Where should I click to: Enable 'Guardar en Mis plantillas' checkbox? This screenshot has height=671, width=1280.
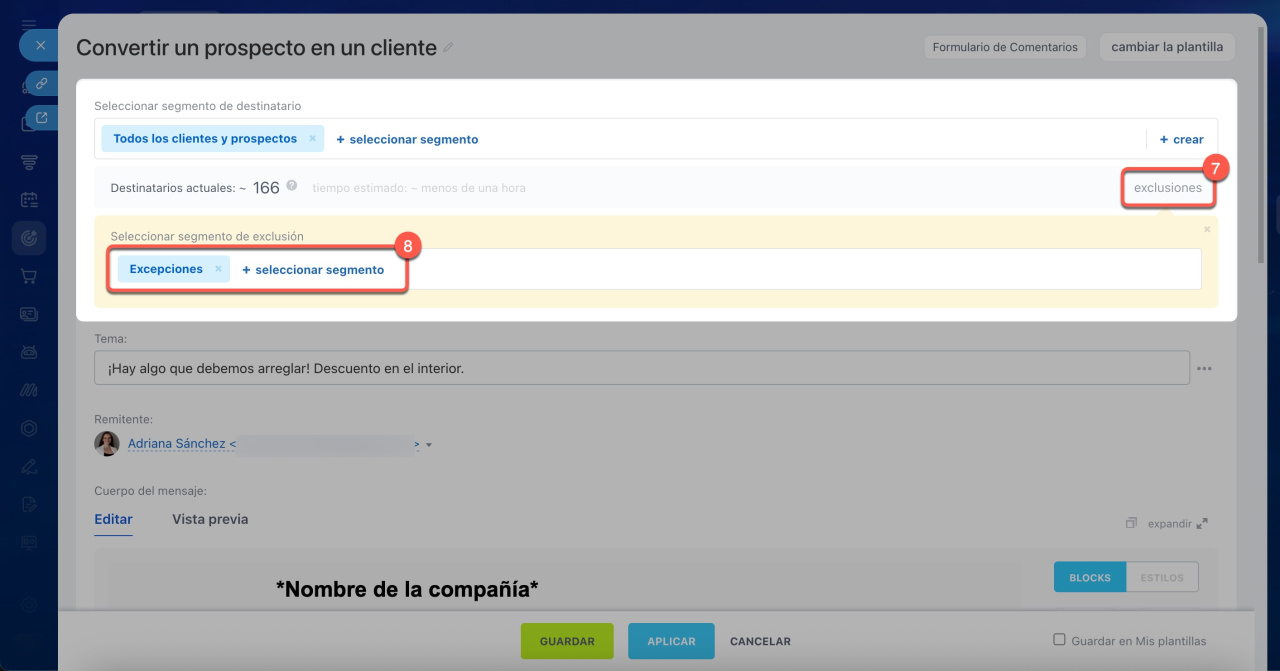[x=1059, y=640]
